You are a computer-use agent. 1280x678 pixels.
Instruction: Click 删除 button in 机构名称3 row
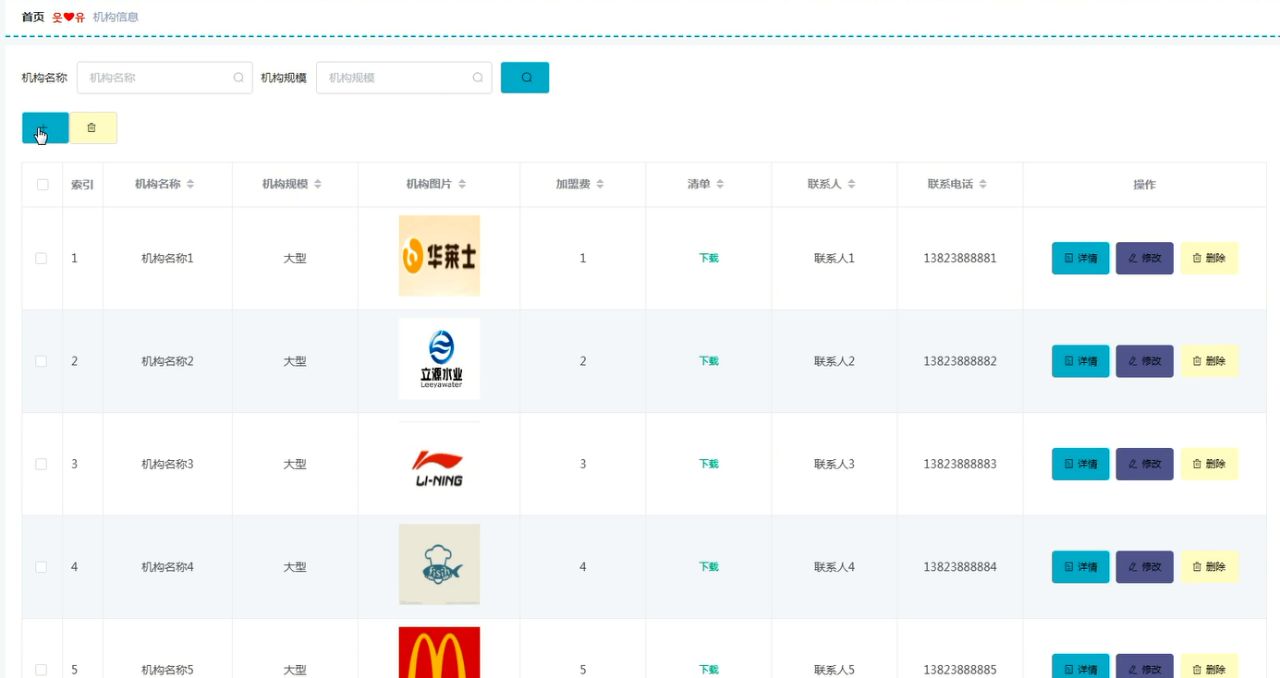click(1210, 464)
